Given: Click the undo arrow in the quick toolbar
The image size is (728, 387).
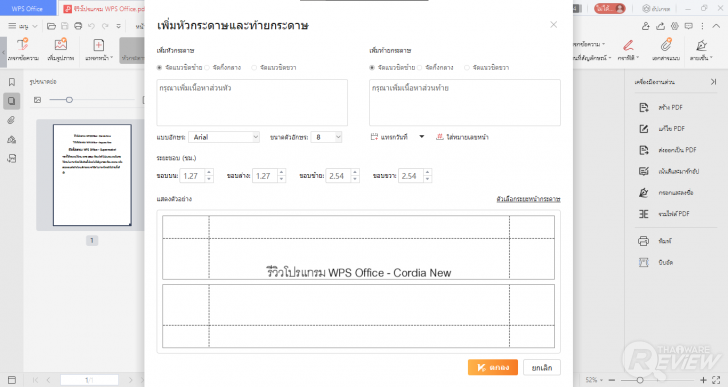Looking at the screenshot, I should click(91, 26).
